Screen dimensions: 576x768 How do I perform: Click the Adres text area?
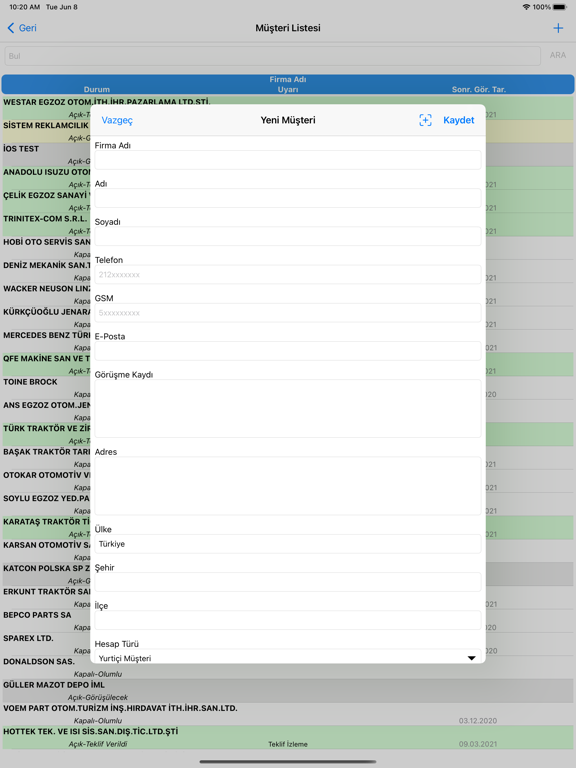tap(288, 486)
